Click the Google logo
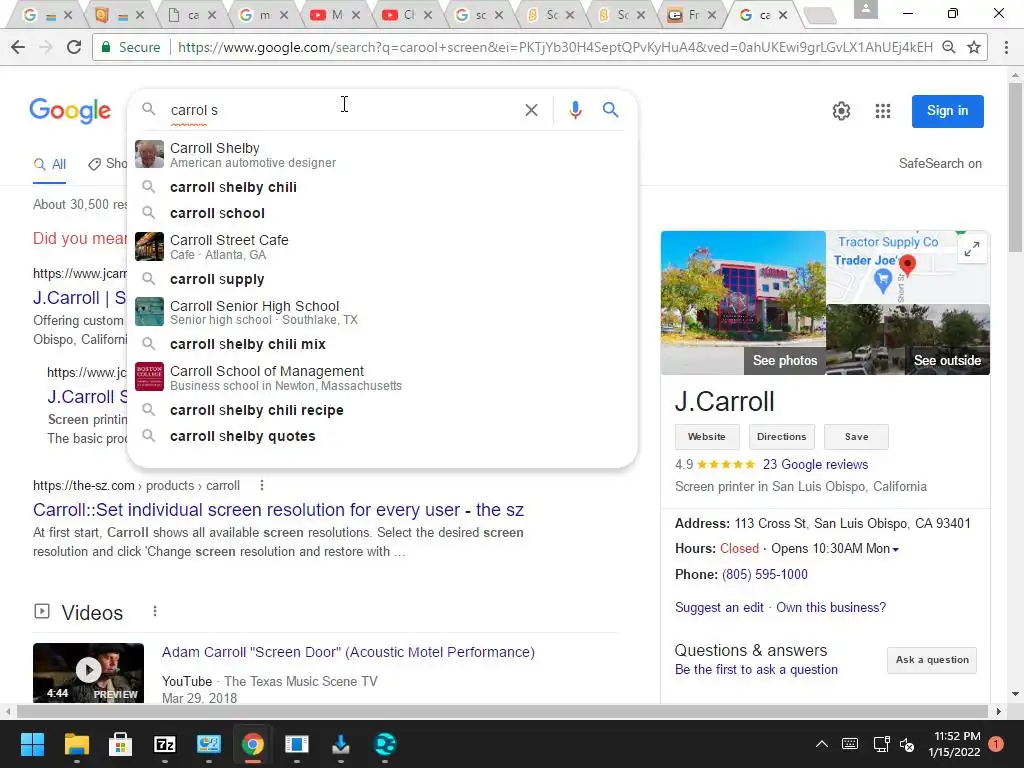The height and width of the screenshot is (768, 1024). (x=70, y=110)
